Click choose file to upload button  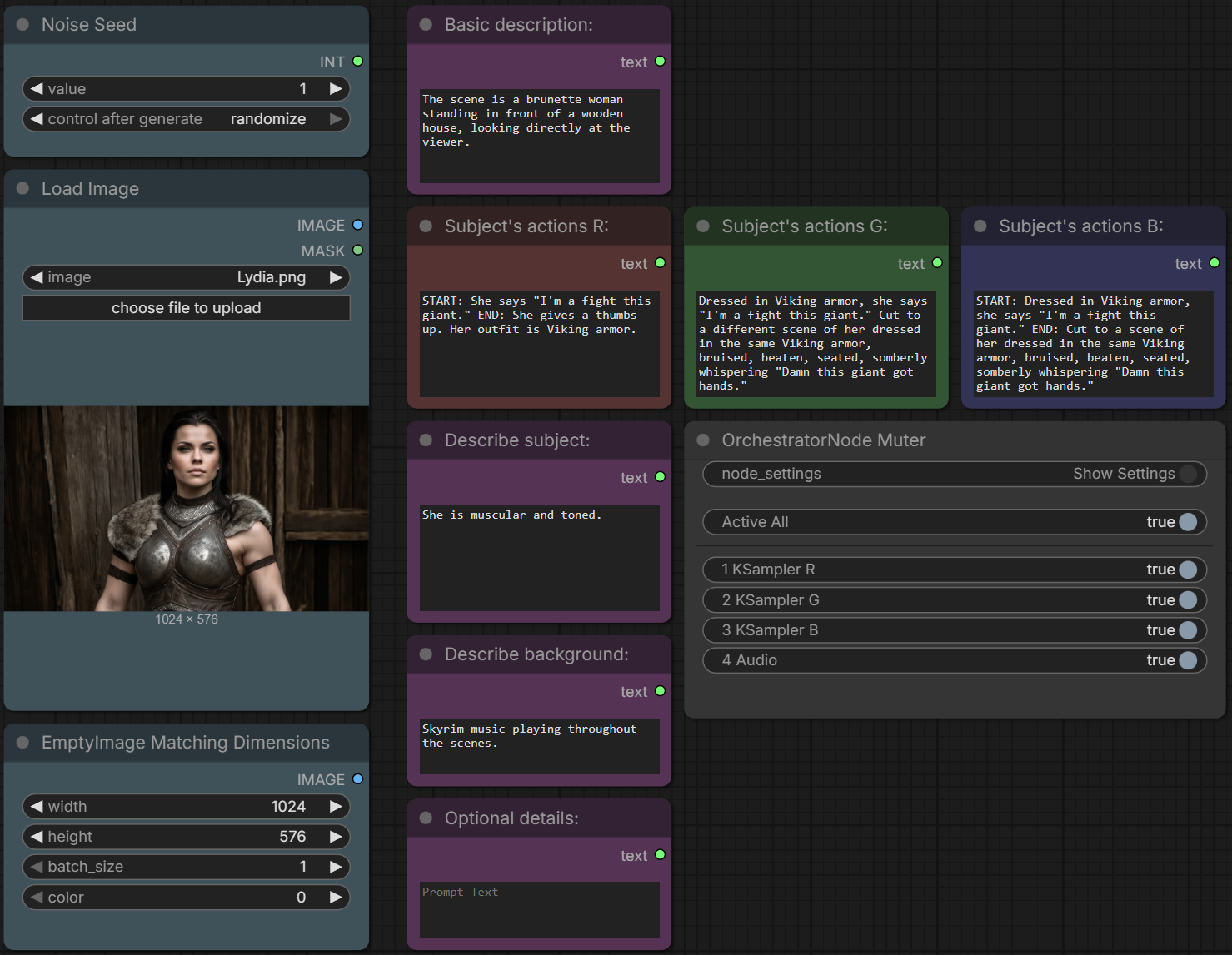coord(186,308)
